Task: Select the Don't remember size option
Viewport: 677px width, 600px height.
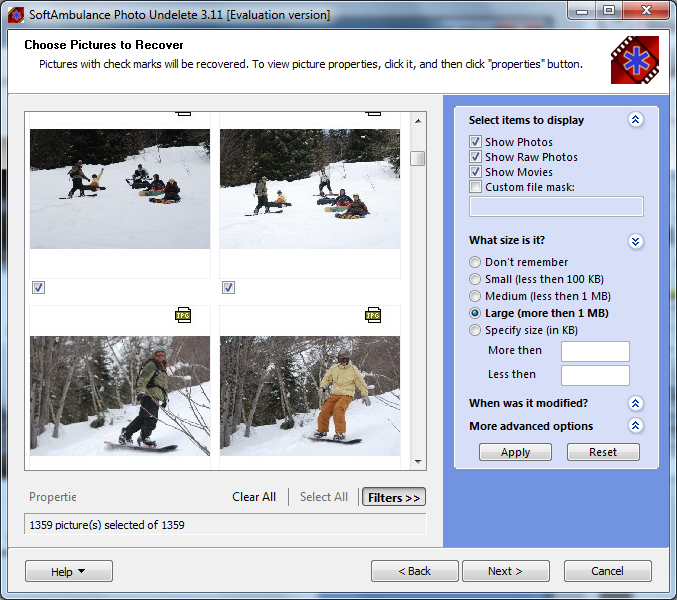Action: pyautogui.click(x=475, y=262)
